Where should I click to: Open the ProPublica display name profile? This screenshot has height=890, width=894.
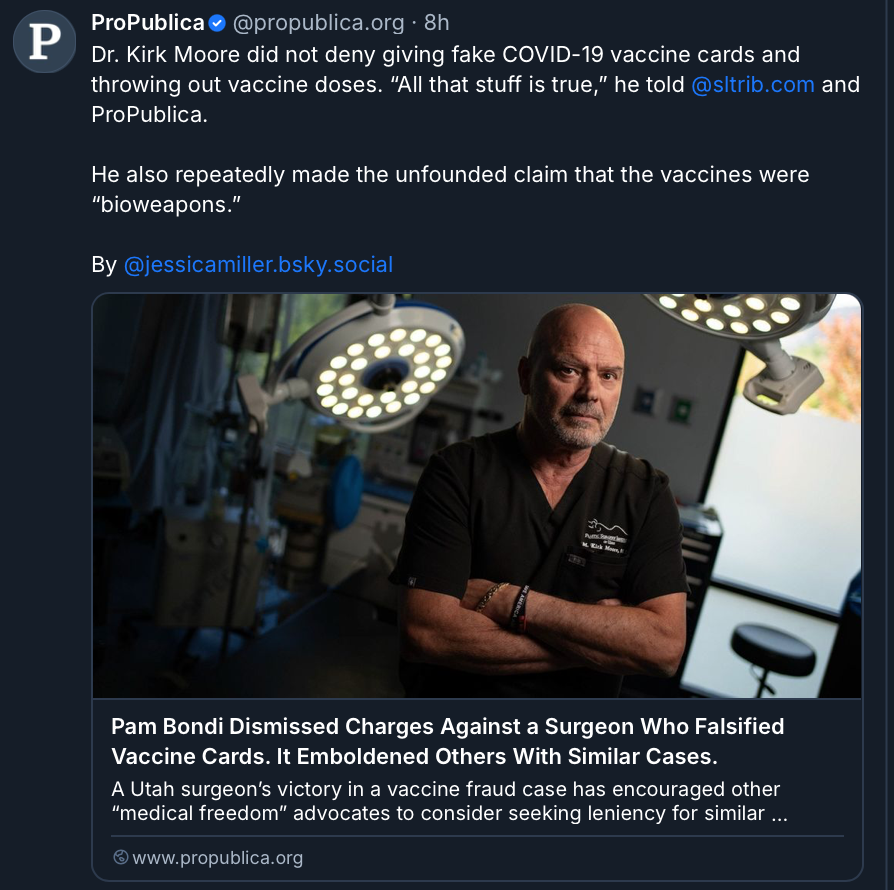pos(147,23)
